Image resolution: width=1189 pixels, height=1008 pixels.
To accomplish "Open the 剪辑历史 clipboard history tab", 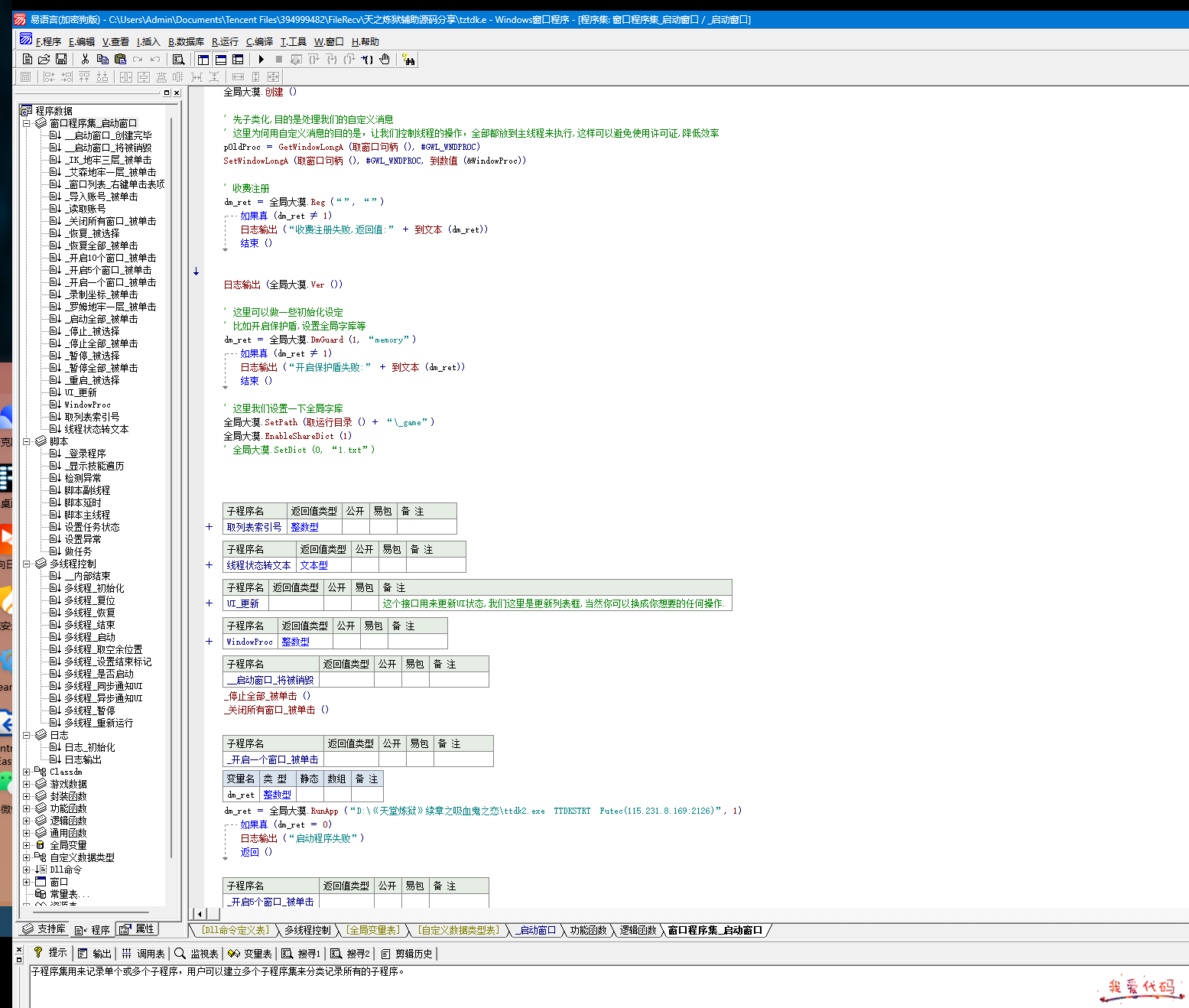I will pyautogui.click(x=406, y=954).
